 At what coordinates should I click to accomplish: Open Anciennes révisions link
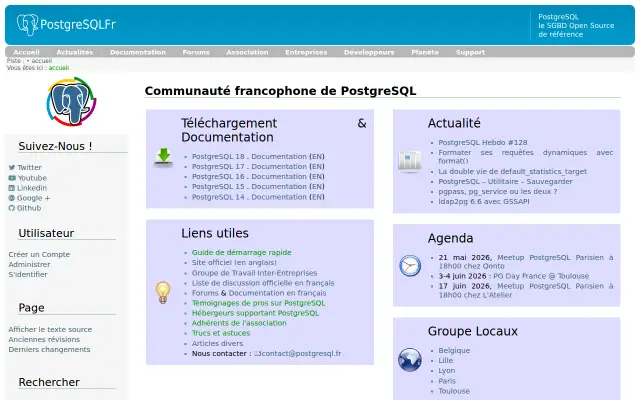(x=44, y=340)
